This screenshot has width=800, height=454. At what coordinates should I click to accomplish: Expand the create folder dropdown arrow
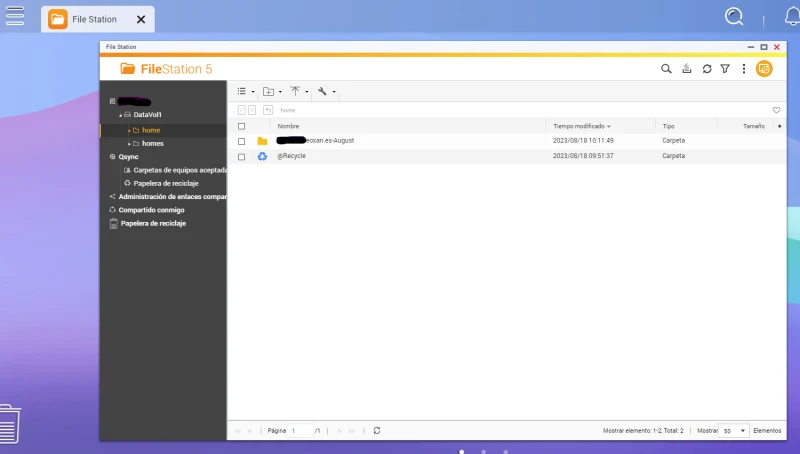[x=280, y=92]
